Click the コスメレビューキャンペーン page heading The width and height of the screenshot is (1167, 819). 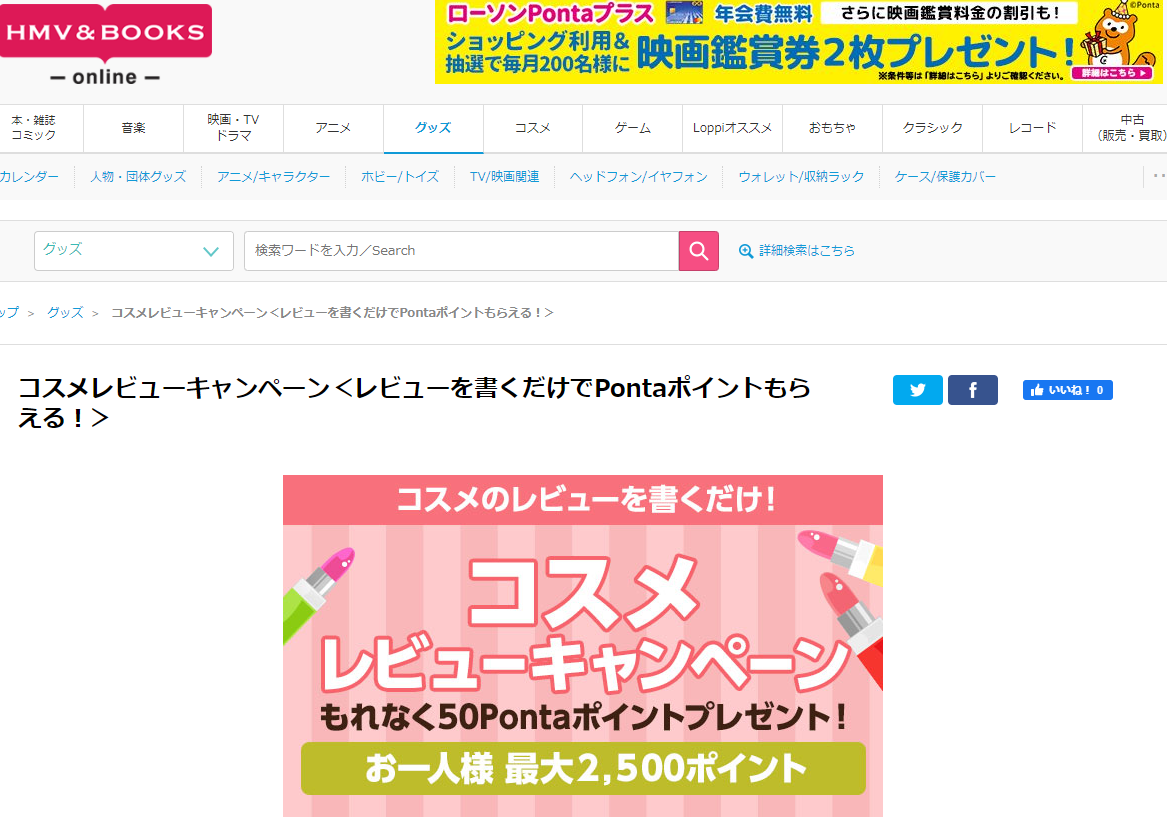coord(415,403)
